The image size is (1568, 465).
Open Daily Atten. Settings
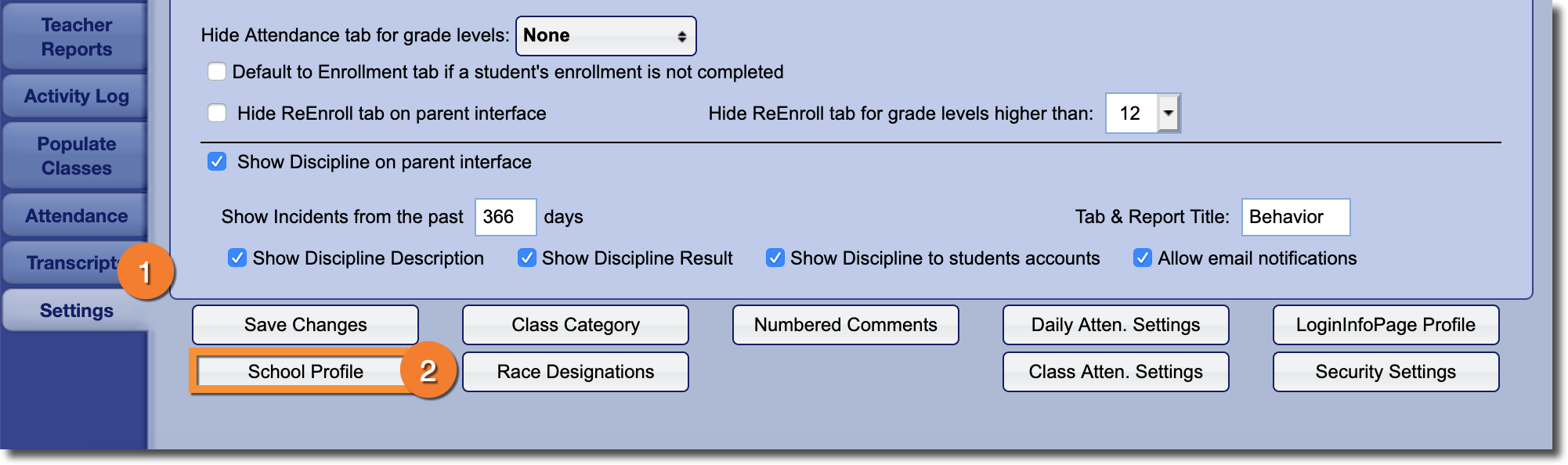coord(1115,325)
